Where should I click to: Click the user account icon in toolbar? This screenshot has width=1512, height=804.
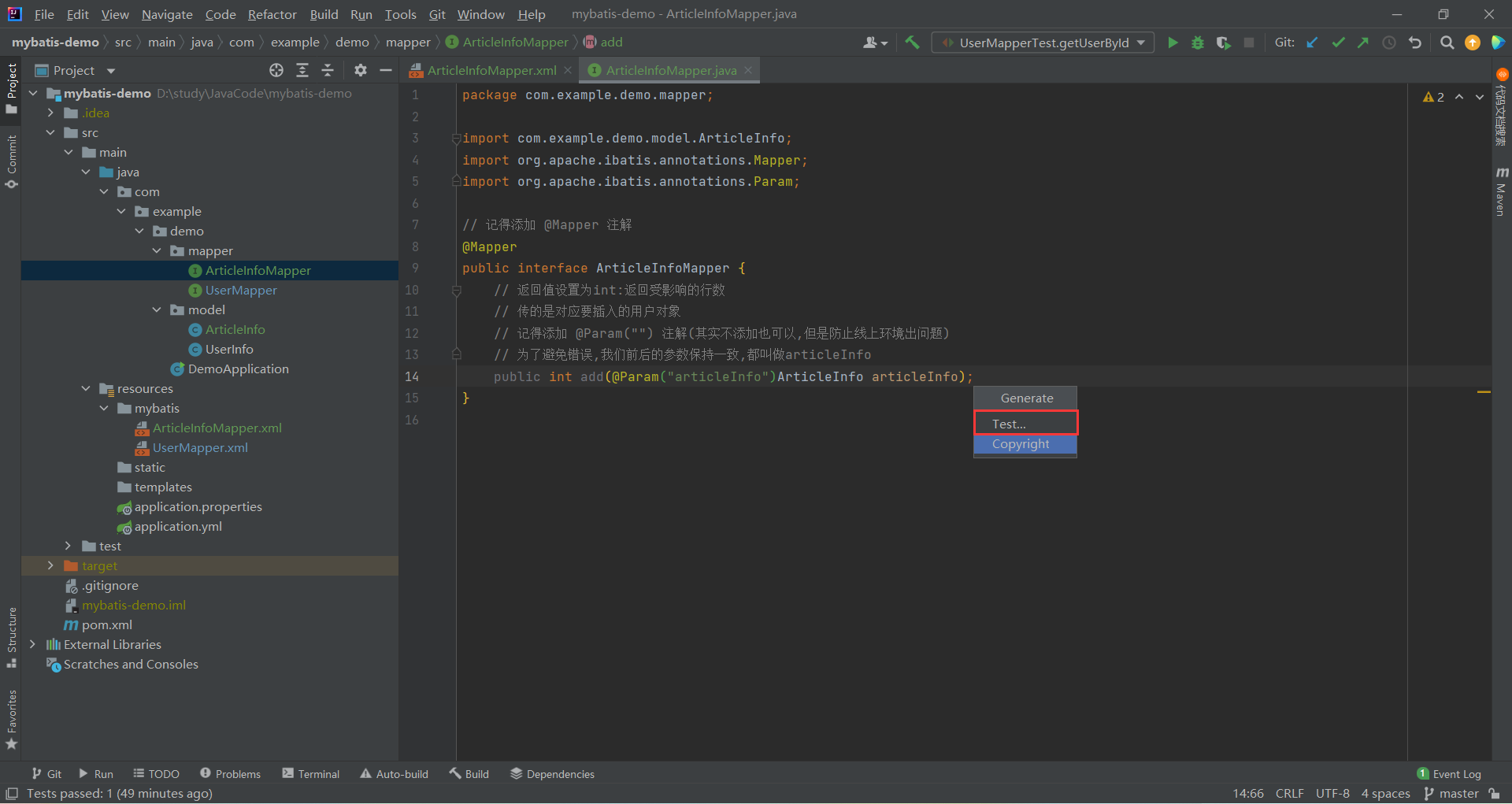[x=875, y=43]
